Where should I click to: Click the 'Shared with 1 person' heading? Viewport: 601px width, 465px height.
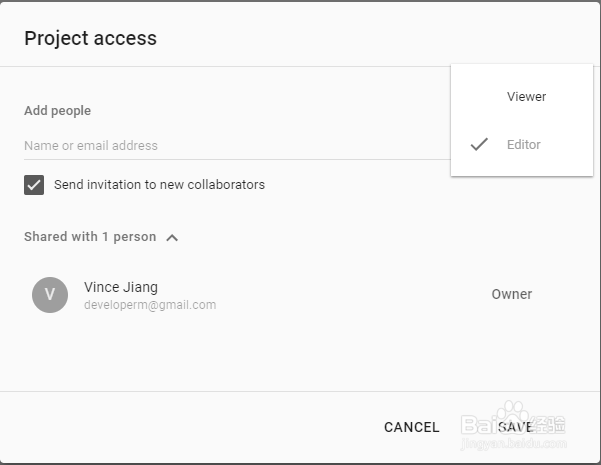tap(90, 237)
